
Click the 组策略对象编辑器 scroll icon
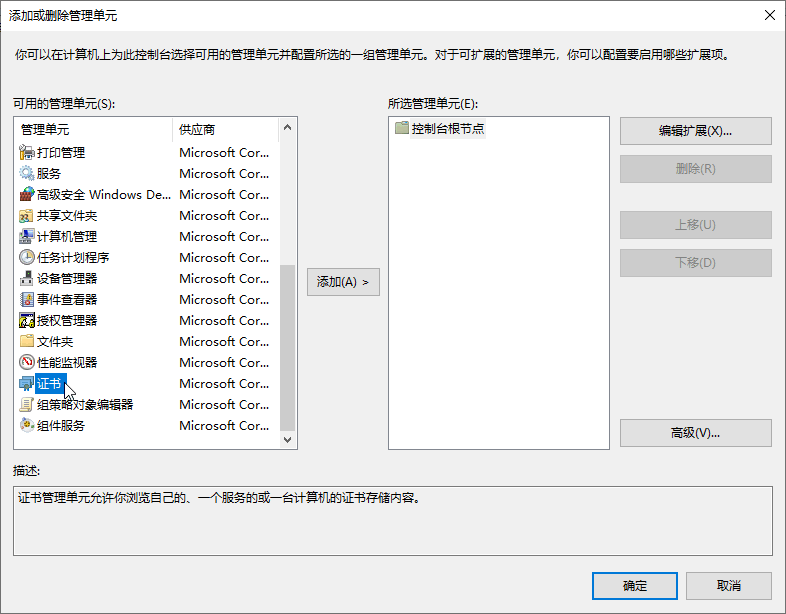[x=27, y=404]
